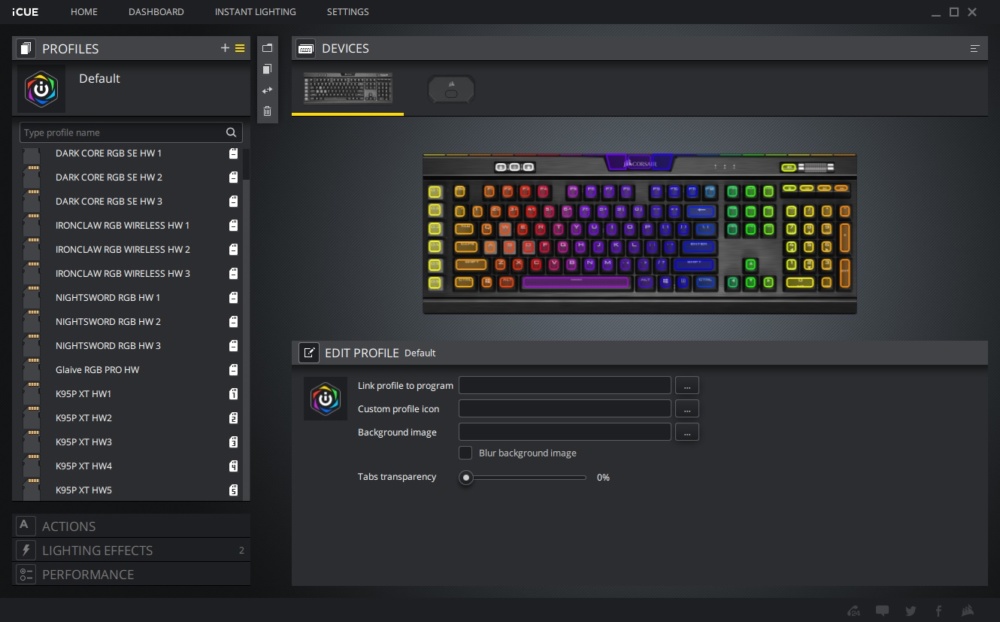This screenshot has width=1000, height=622.
Task: Select the keyboard device thumbnail
Action: [348, 88]
